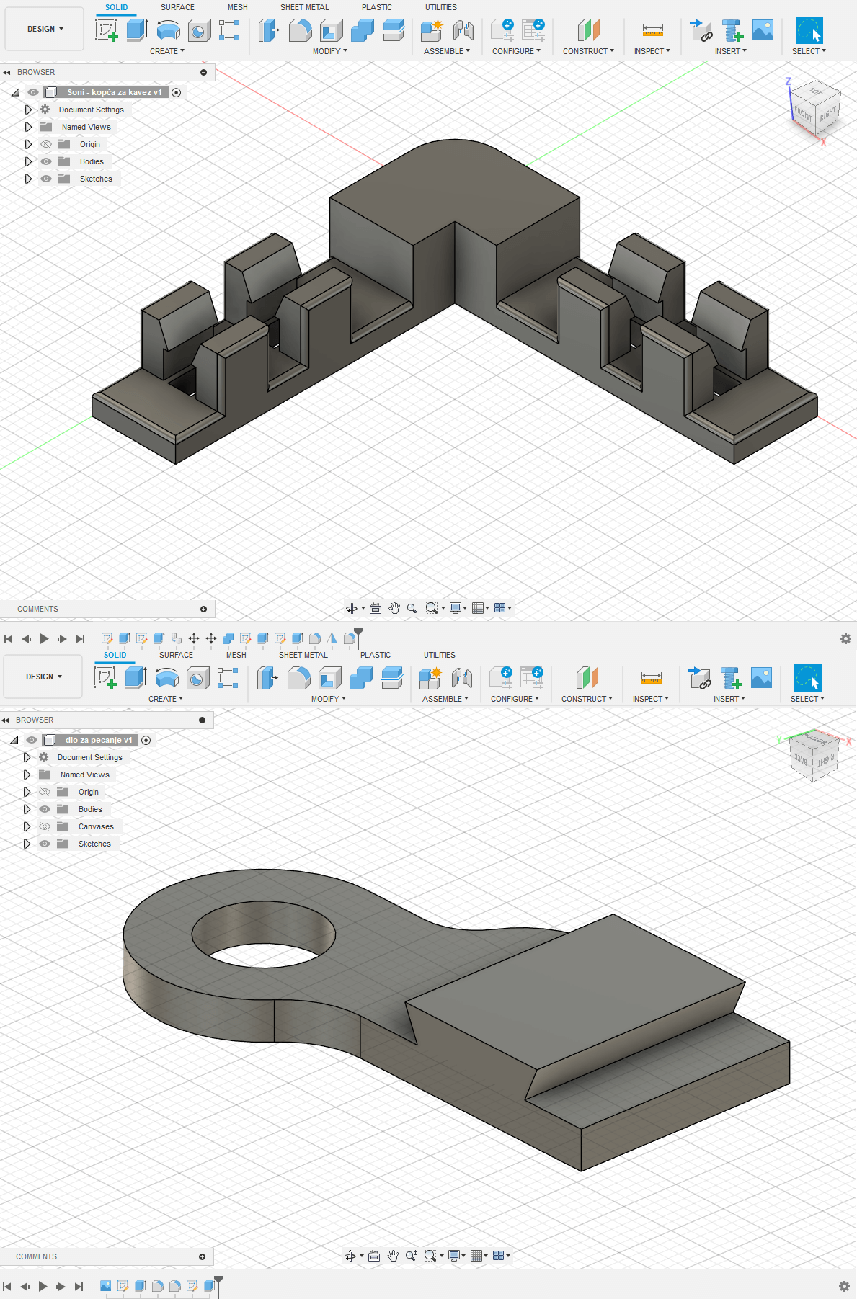
Task: Toggle visibility of Canvases folder
Action: (44, 827)
